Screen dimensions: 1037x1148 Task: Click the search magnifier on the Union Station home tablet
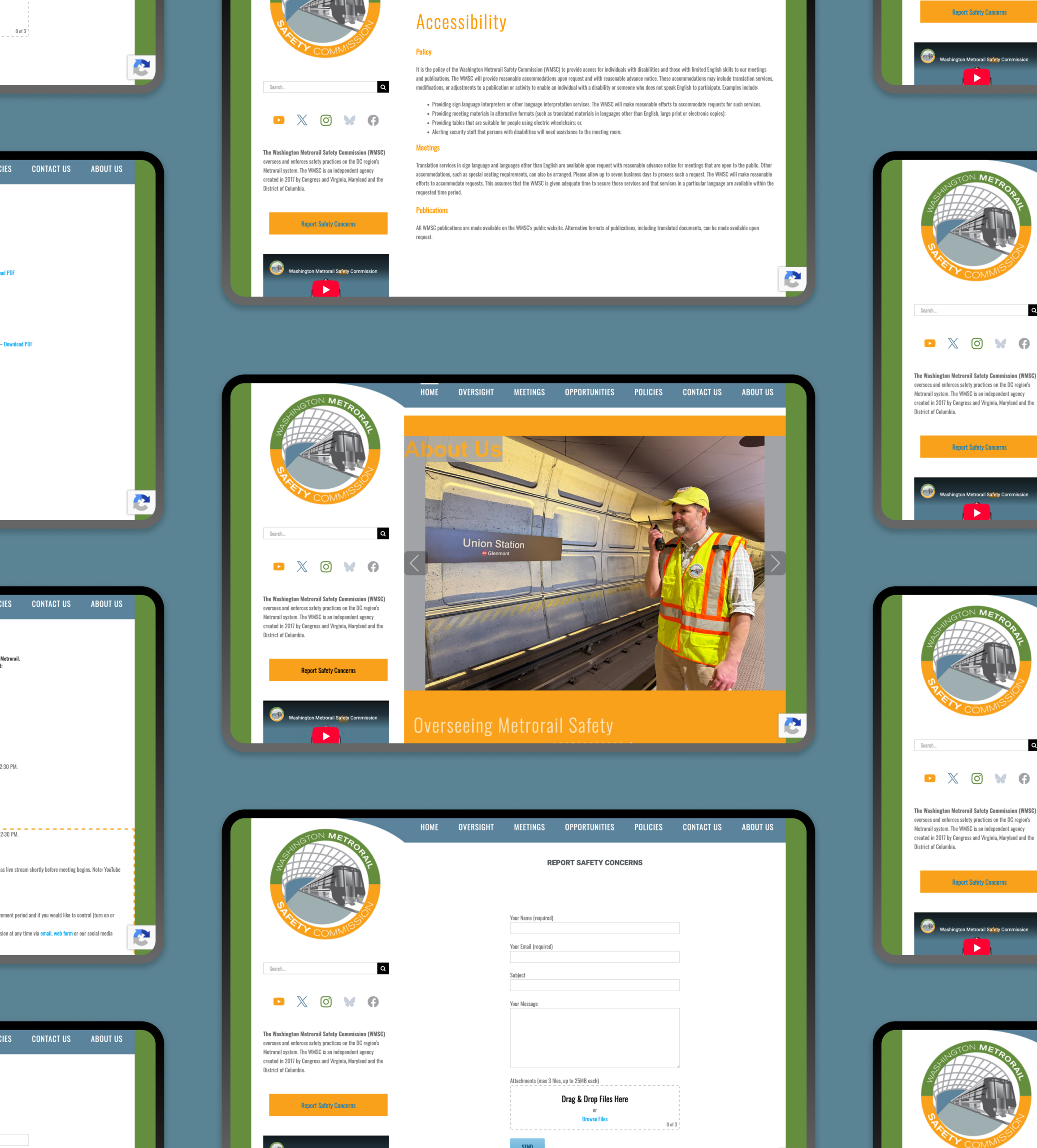coord(383,534)
